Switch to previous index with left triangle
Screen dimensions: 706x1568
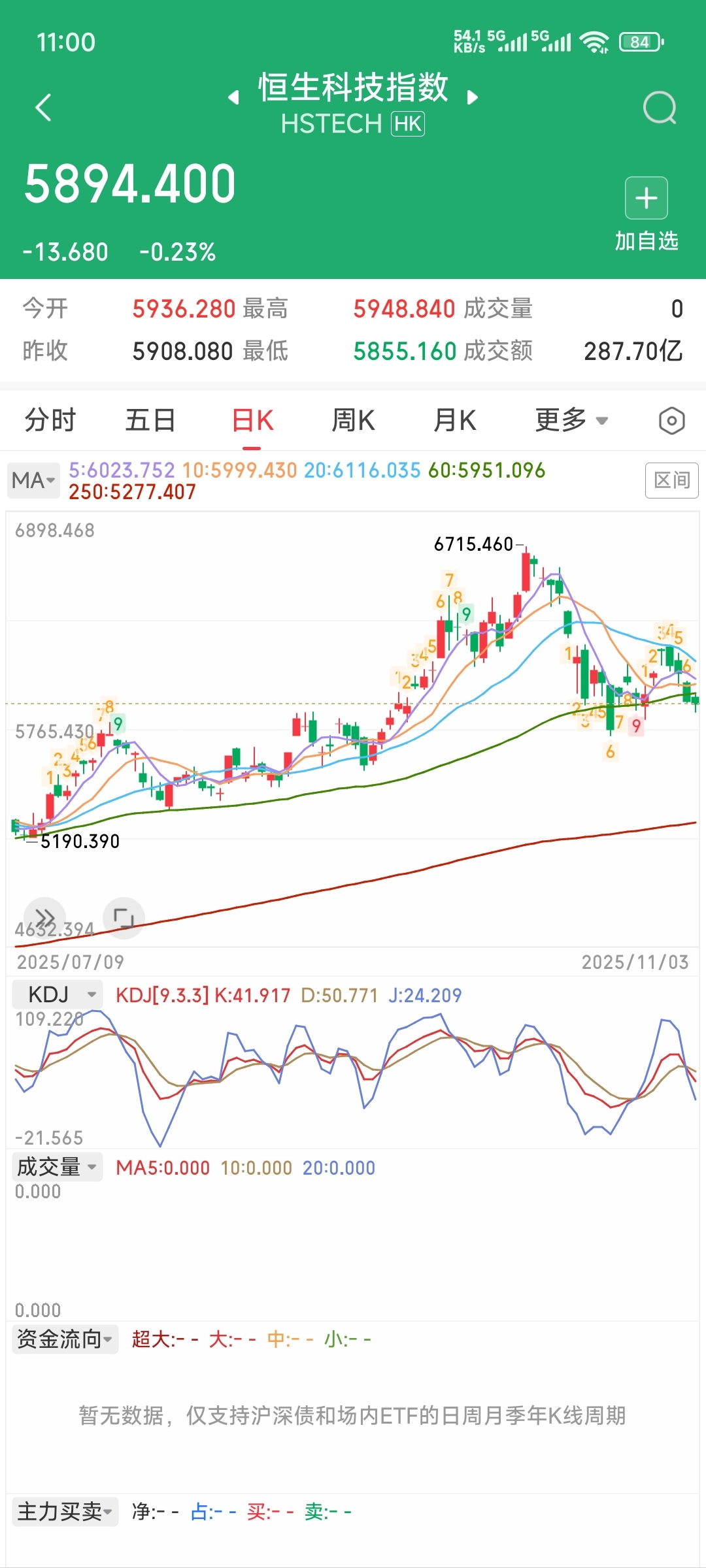[233, 98]
